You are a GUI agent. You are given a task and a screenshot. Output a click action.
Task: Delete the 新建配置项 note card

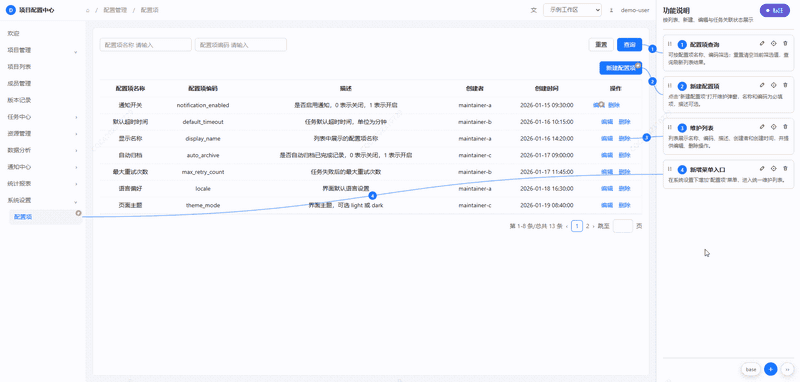tap(785, 85)
